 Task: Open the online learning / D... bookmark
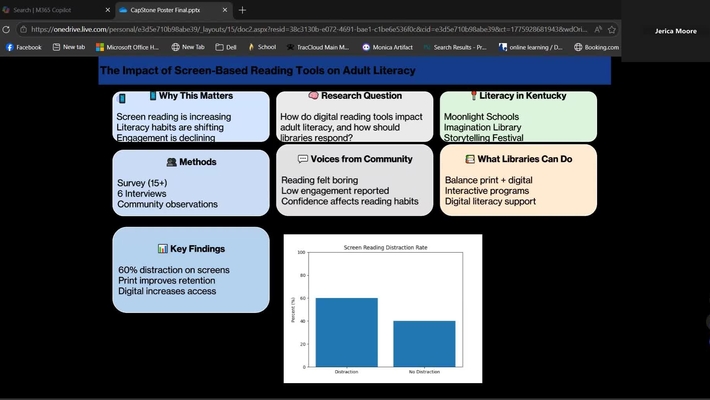coord(531,47)
